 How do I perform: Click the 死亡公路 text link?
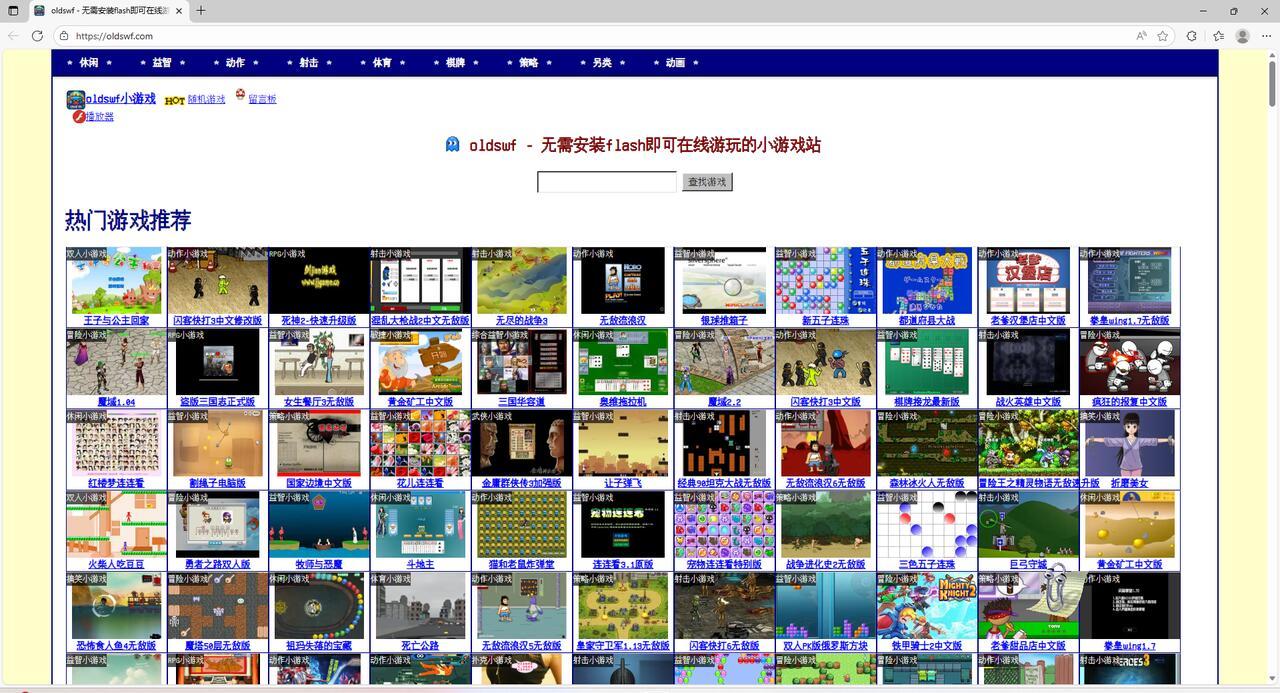point(420,646)
